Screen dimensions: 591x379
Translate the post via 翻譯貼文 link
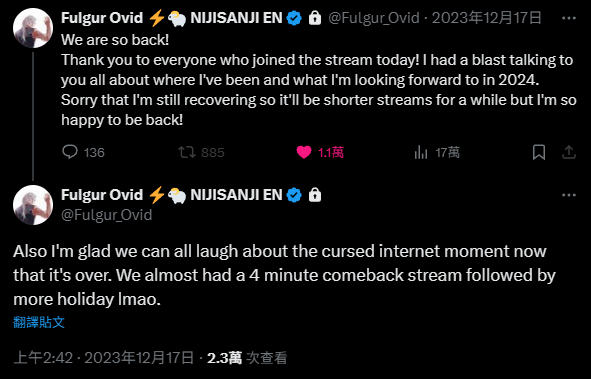click(39, 322)
